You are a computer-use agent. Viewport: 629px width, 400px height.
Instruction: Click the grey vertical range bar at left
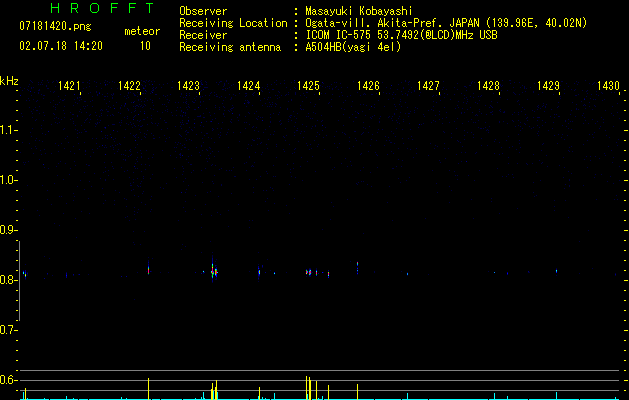[x=19, y=281]
